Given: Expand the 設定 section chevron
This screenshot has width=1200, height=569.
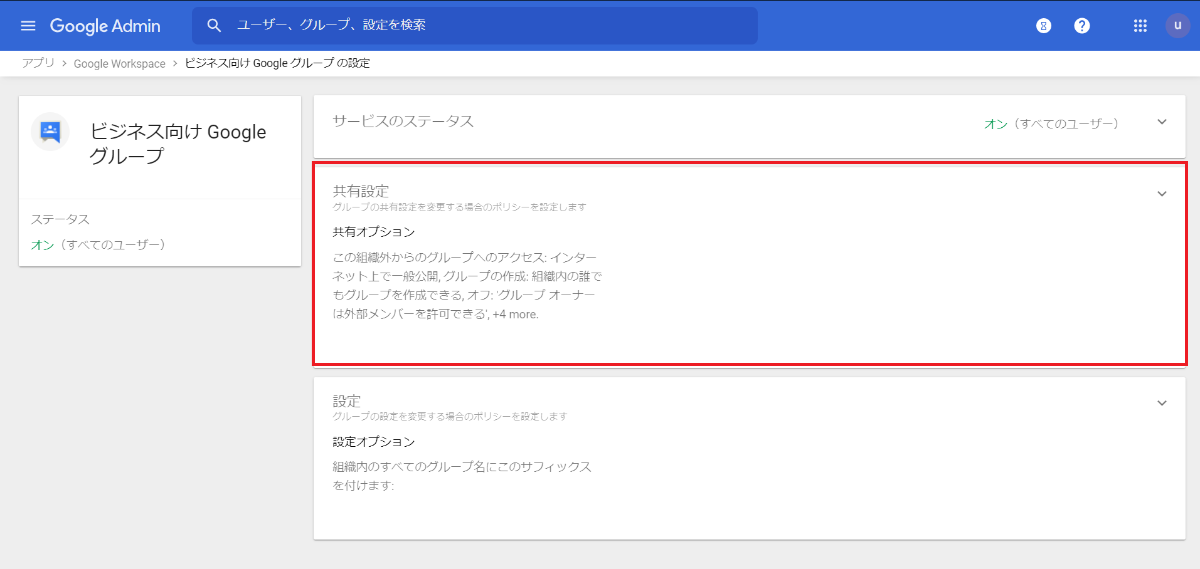Looking at the screenshot, I should (1162, 403).
